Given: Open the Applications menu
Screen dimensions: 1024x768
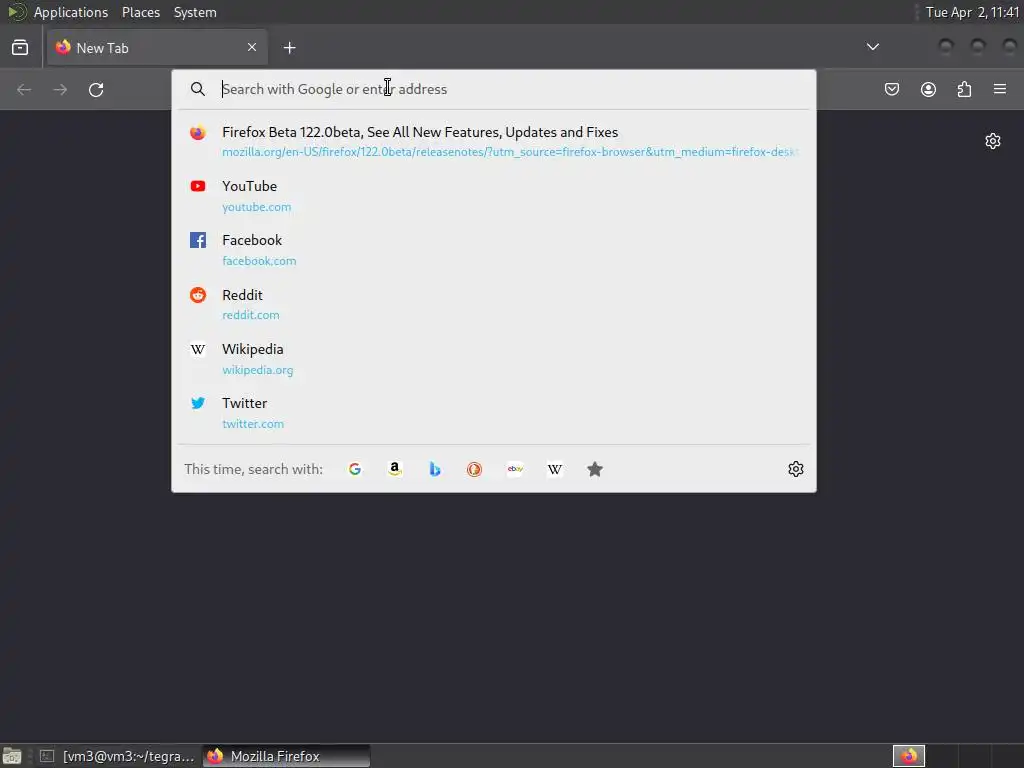Looking at the screenshot, I should pos(71,12).
